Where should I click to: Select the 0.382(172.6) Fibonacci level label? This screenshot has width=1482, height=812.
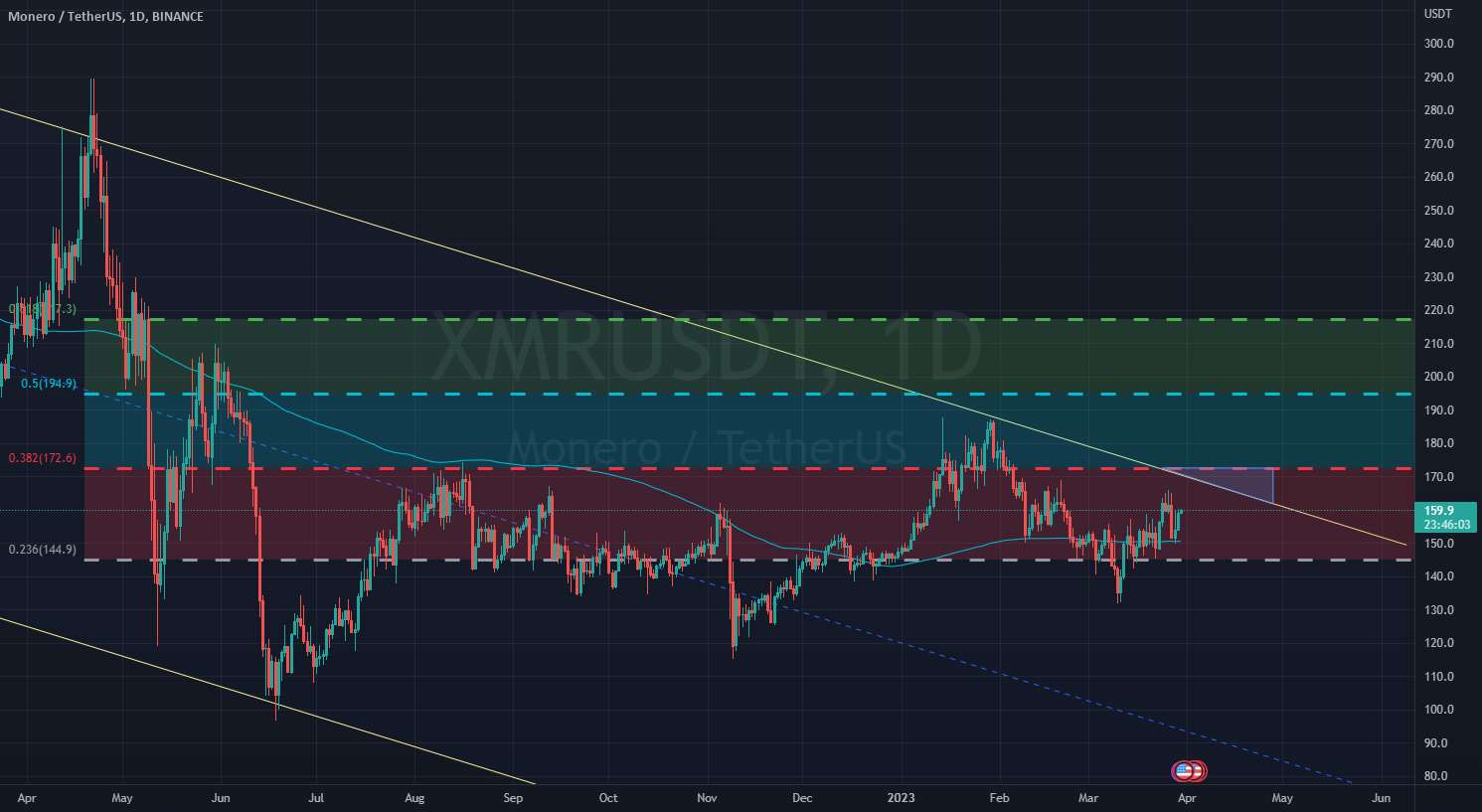(42, 458)
